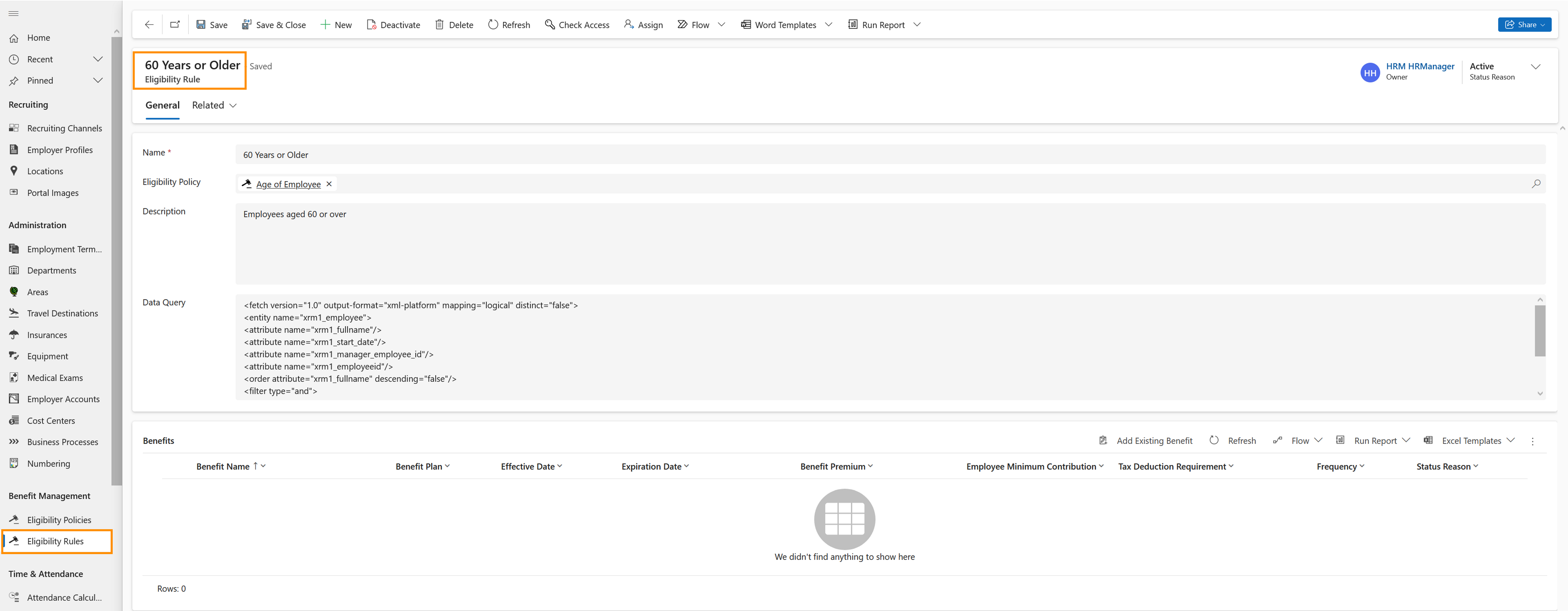
Task: Open Frequency column menu
Action: pos(1340,466)
